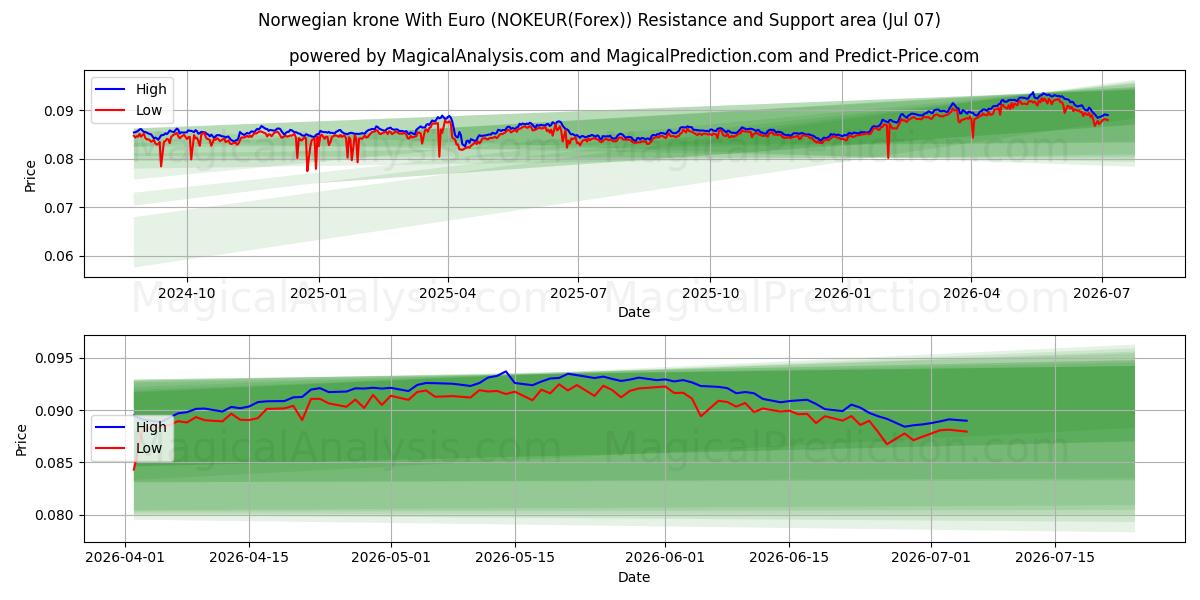Click the 2025-10 date tick label
The height and width of the screenshot is (600, 1200).
click(711, 294)
